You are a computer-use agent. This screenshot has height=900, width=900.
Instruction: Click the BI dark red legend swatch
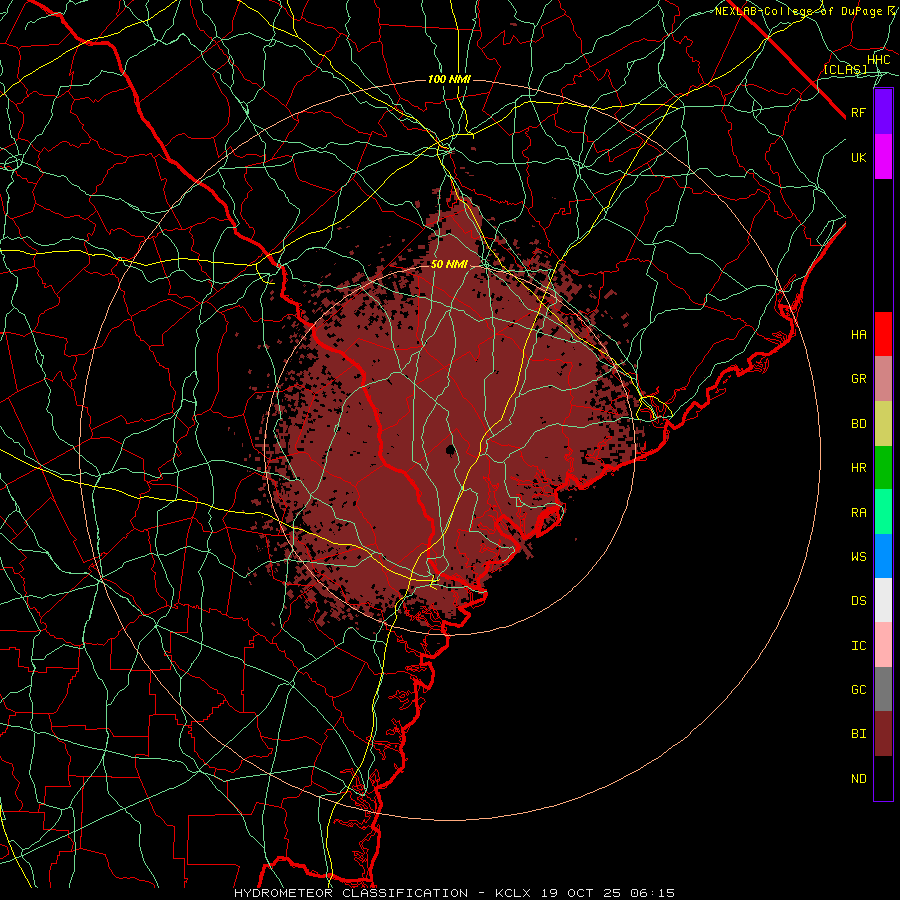coord(883,734)
